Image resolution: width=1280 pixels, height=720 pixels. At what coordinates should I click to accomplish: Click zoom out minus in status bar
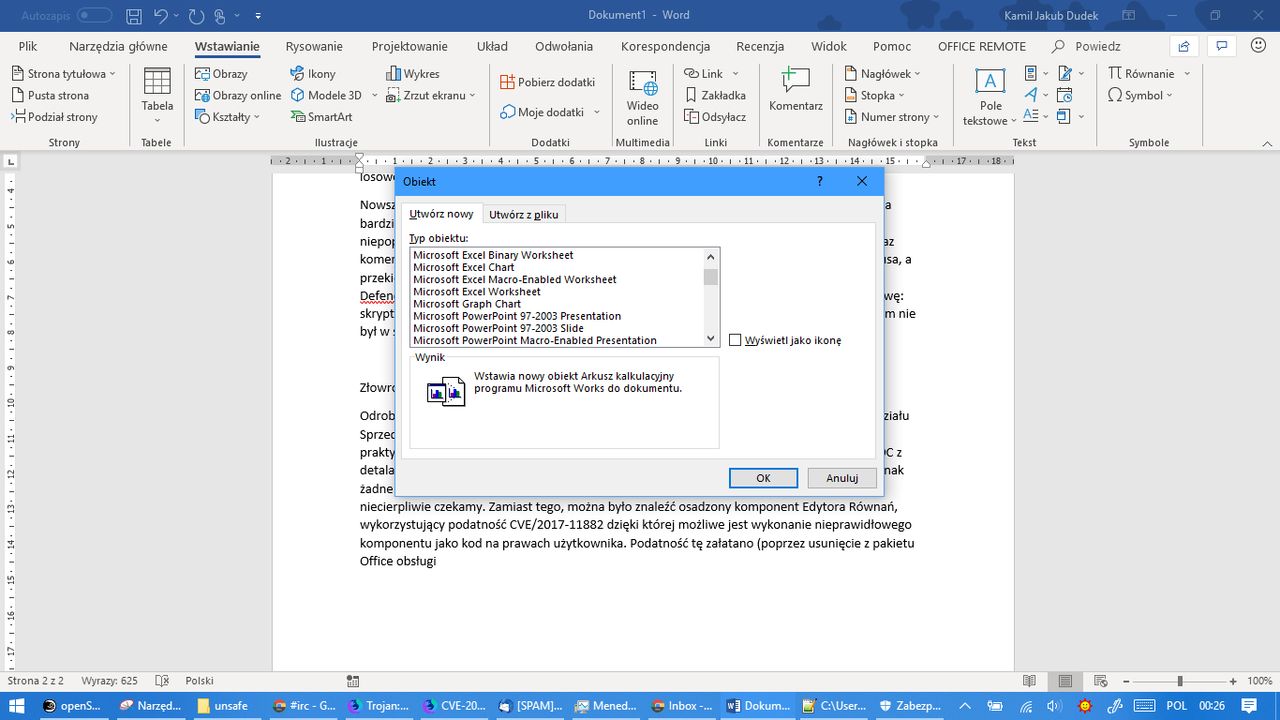click(1128, 680)
